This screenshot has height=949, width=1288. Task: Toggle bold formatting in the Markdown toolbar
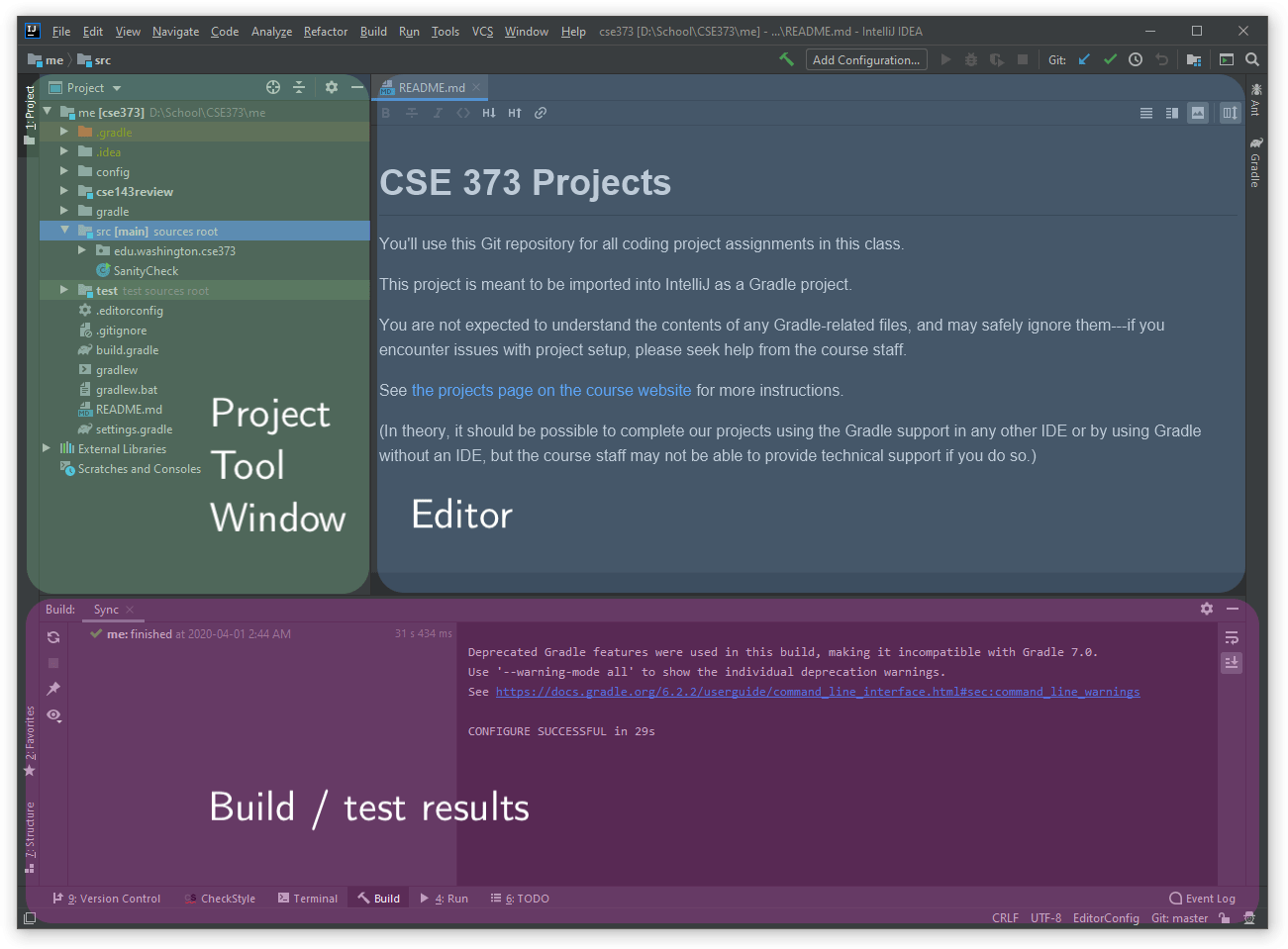click(385, 113)
